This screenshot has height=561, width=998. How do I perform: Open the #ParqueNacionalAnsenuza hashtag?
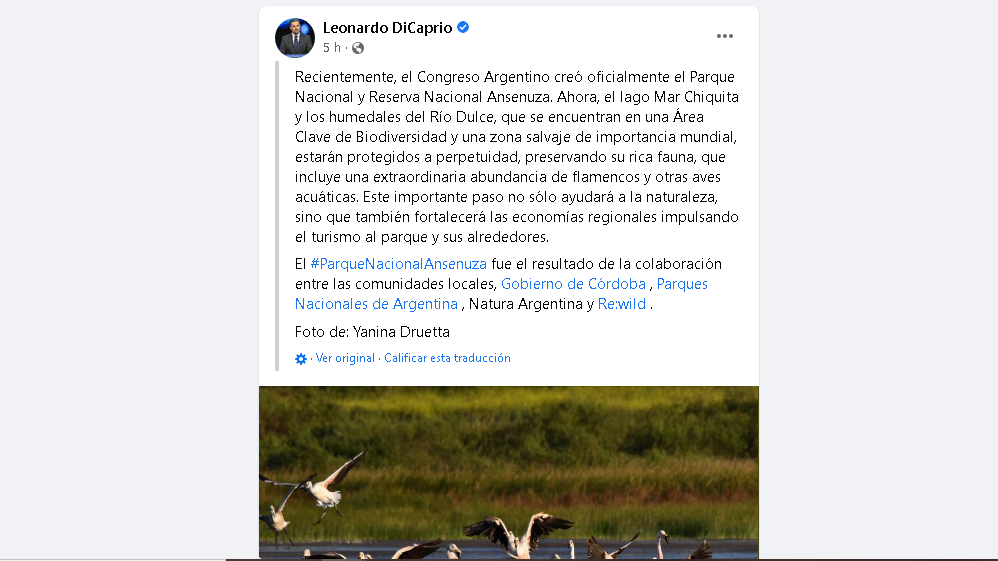pyautogui.click(x=398, y=264)
